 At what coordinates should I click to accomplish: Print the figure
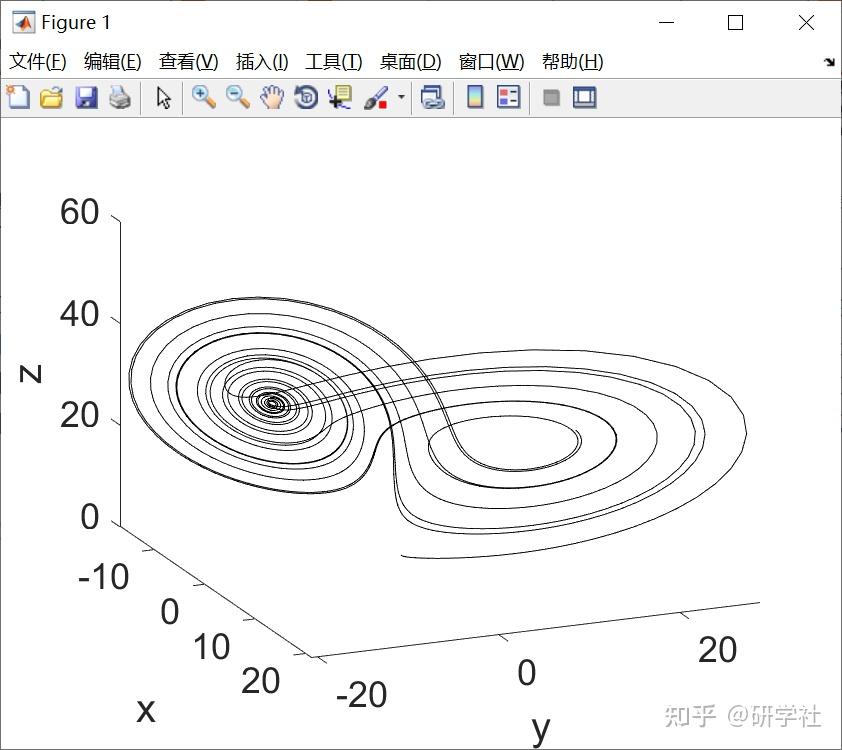pyautogui.click(x=120, y=97)
